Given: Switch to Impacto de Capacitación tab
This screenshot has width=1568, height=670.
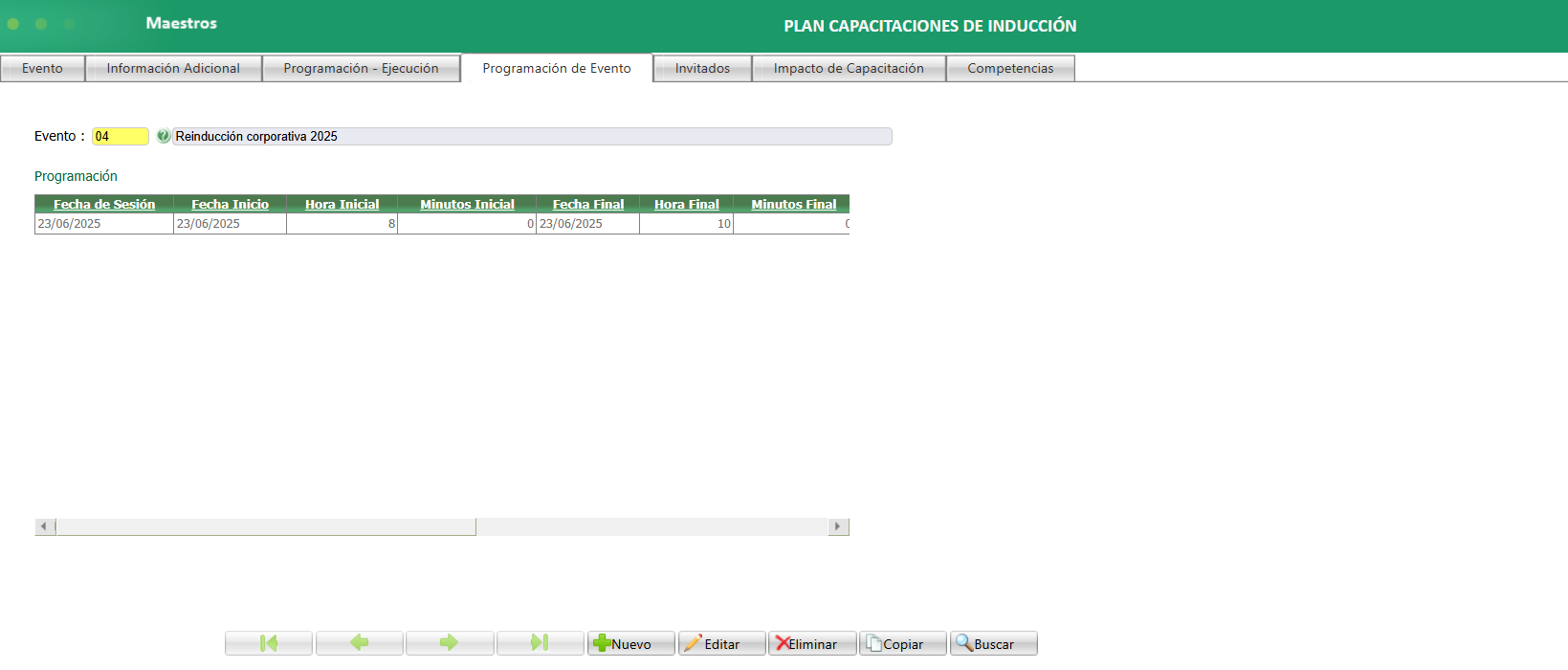Looking at the screenshot, I should (849, 68).
